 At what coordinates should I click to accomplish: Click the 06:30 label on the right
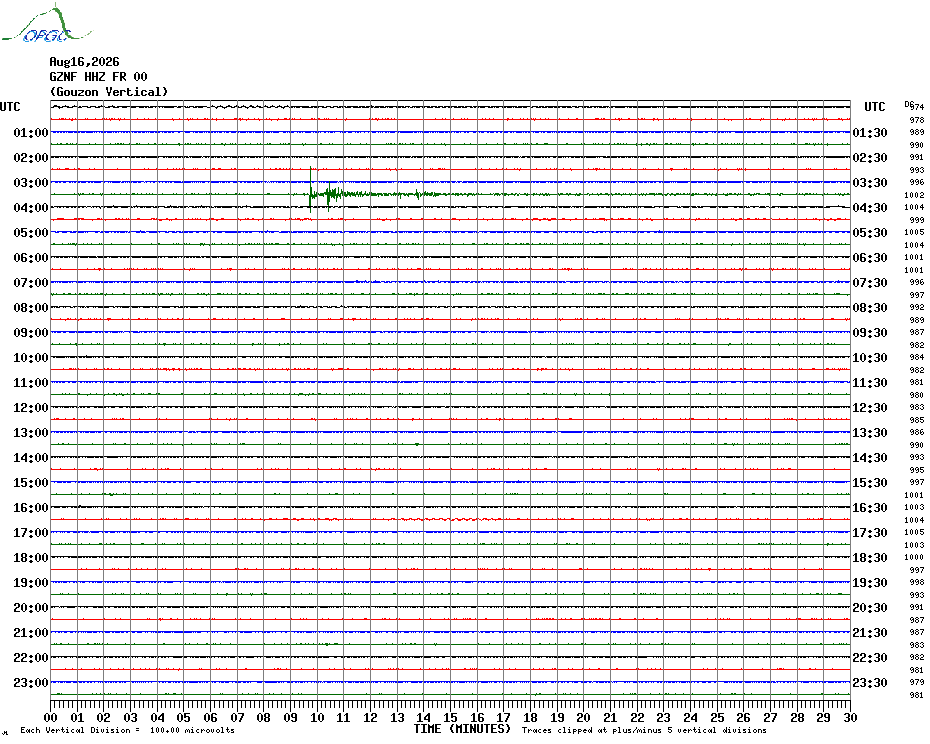[x=870, y=257]
